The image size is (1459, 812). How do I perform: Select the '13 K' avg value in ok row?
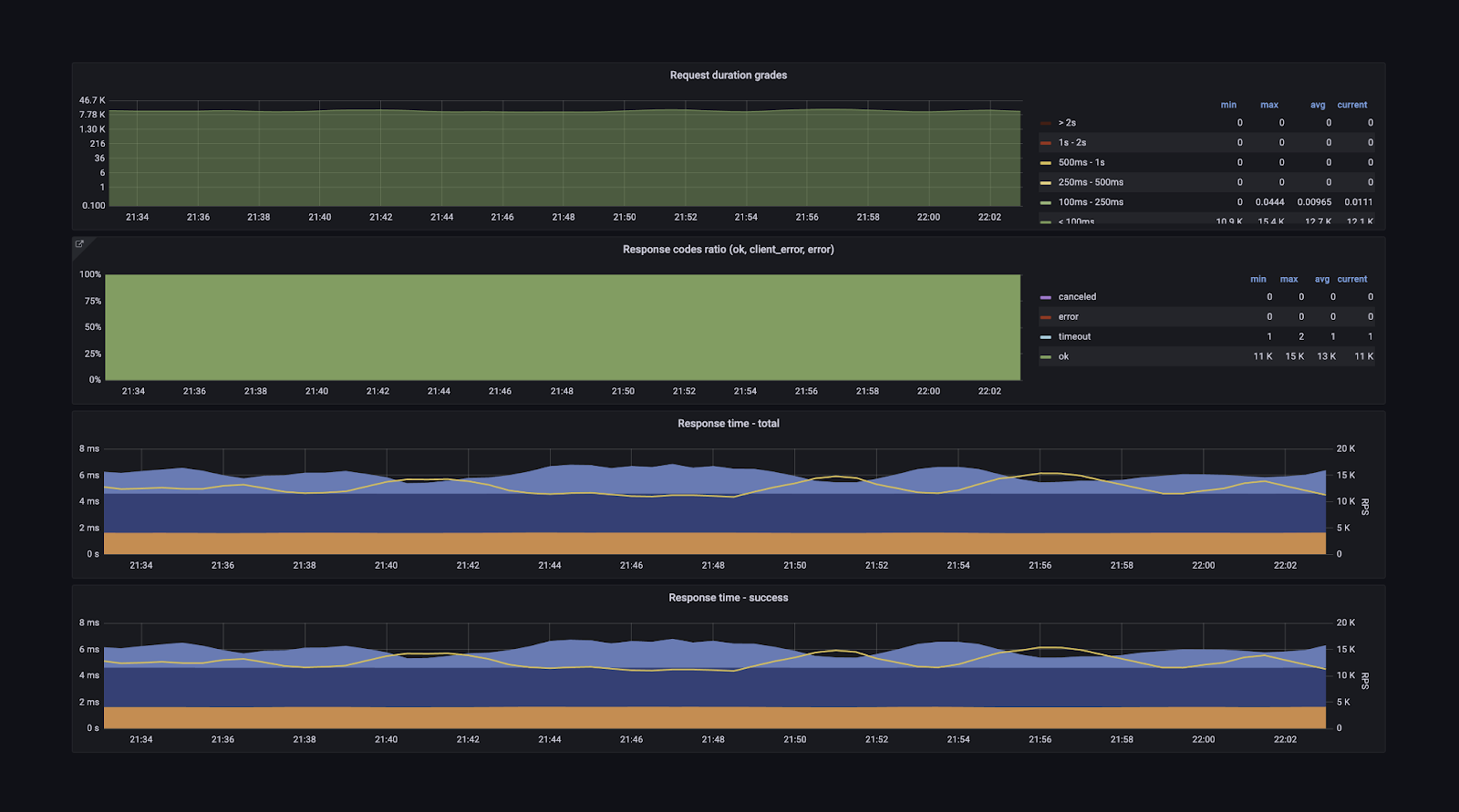click(1327, 357)
